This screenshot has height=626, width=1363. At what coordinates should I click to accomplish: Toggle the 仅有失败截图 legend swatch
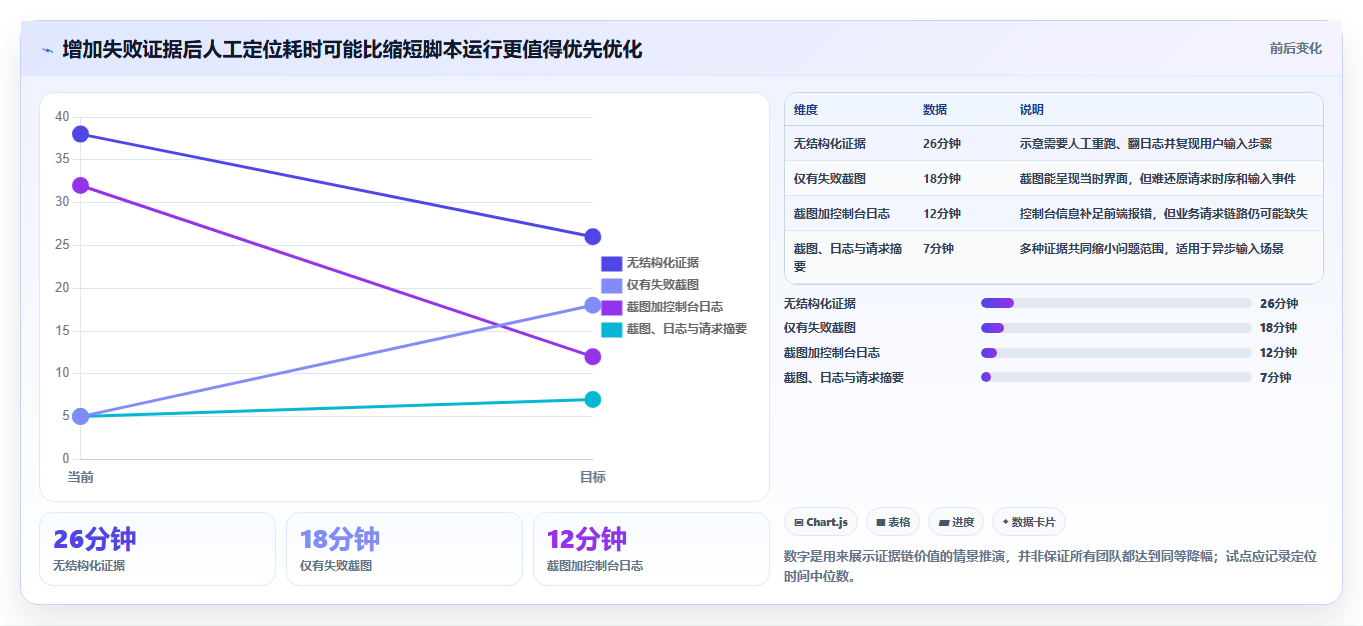point(611,285)
